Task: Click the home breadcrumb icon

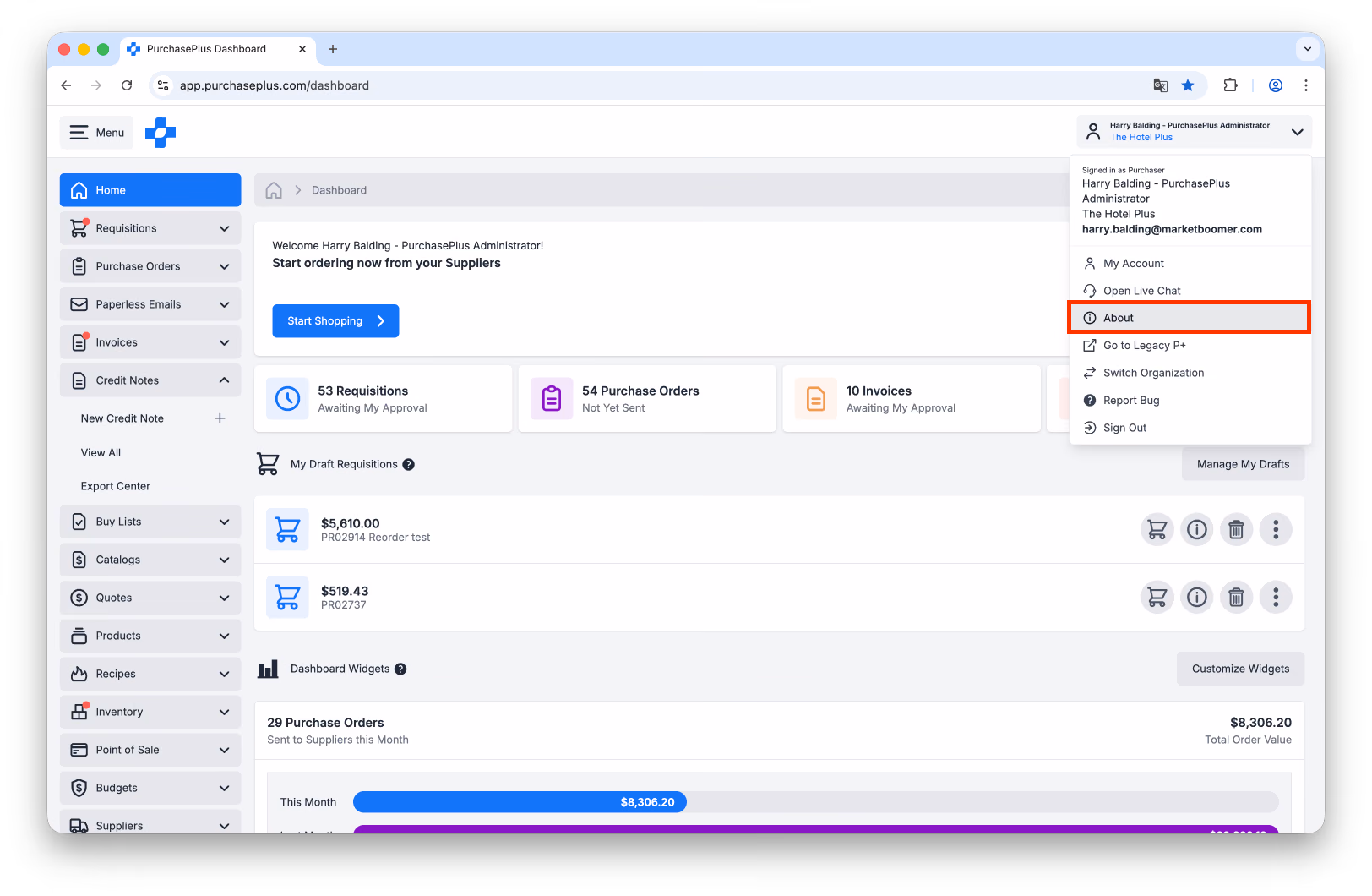Action: [274, 190]
